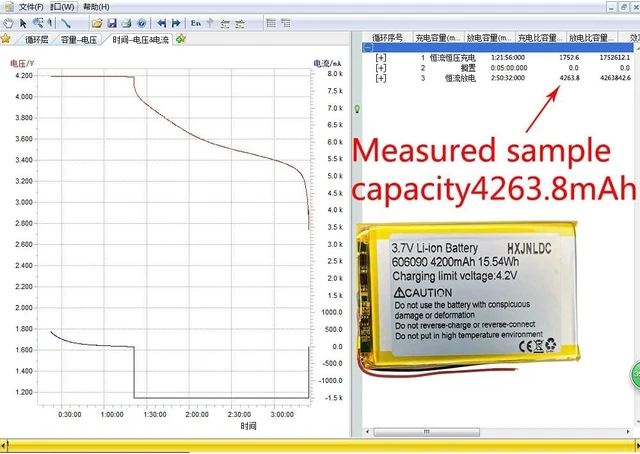
Task: Click the yellow bottom bar's right arrow
Action: [x=637, y=445]
